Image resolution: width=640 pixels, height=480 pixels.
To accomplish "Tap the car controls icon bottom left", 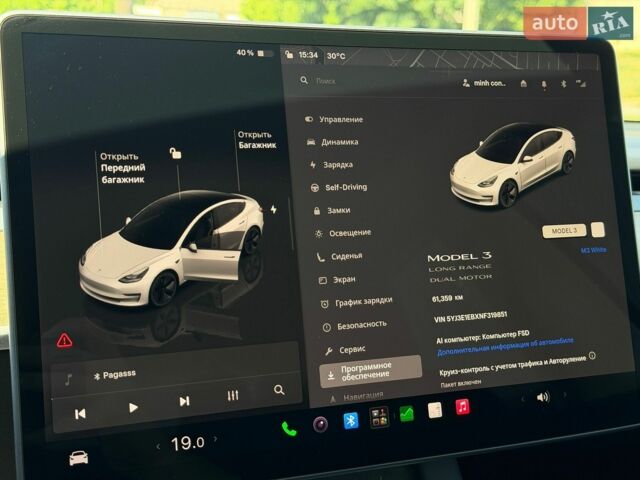I will pyautogui.click(x=78, y=458).
